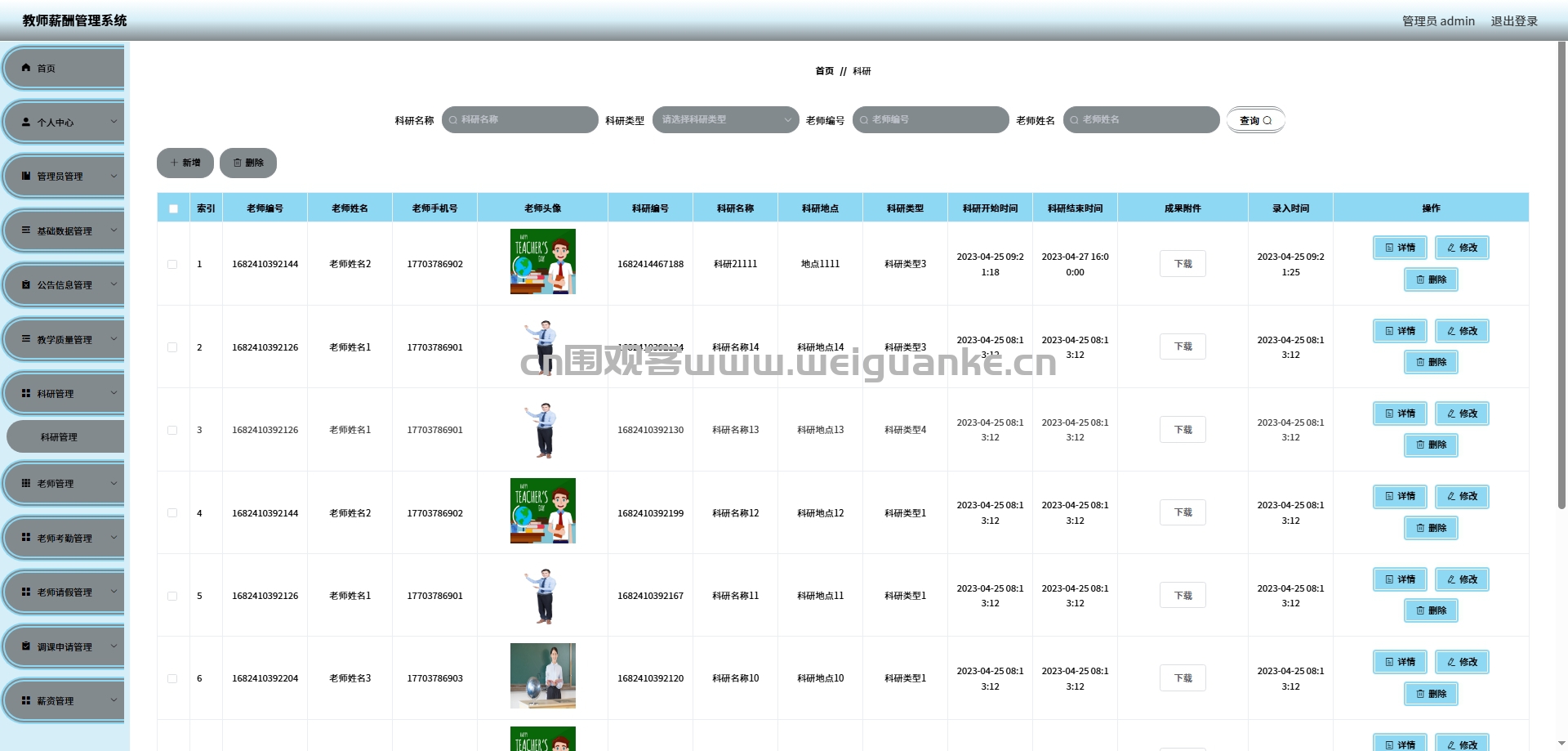
Task: Expand the 基础数据管理 menu arrow
Action: [x=114, y=230]
